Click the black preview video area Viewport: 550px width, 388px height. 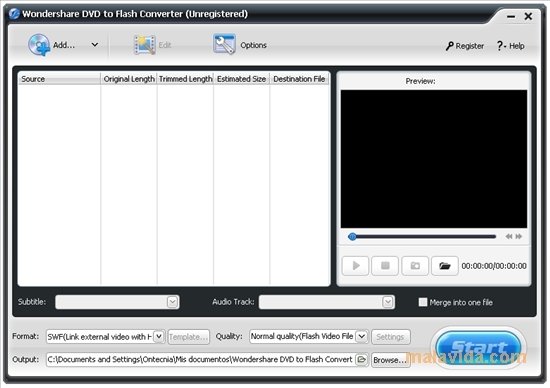tap(434, 159)
